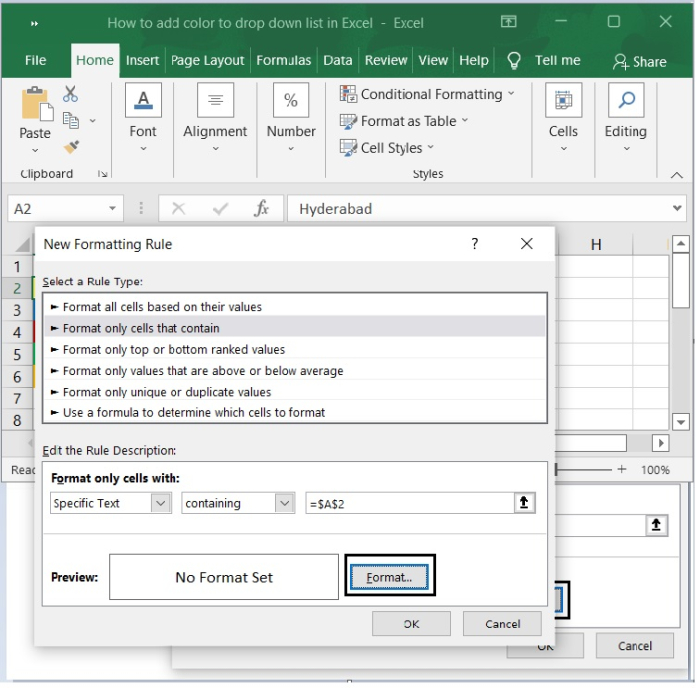Select the Format Painter brush icon
The width and height of the screenshot is (700, 688).
click(x=71, y=147)
